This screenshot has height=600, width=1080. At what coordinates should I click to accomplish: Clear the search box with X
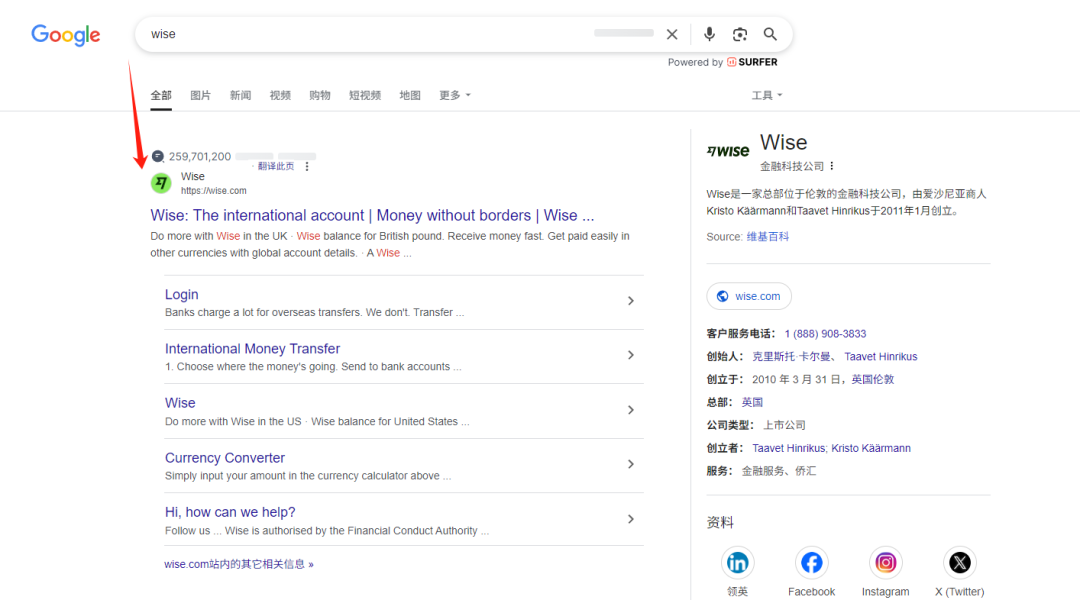[672, 34]
